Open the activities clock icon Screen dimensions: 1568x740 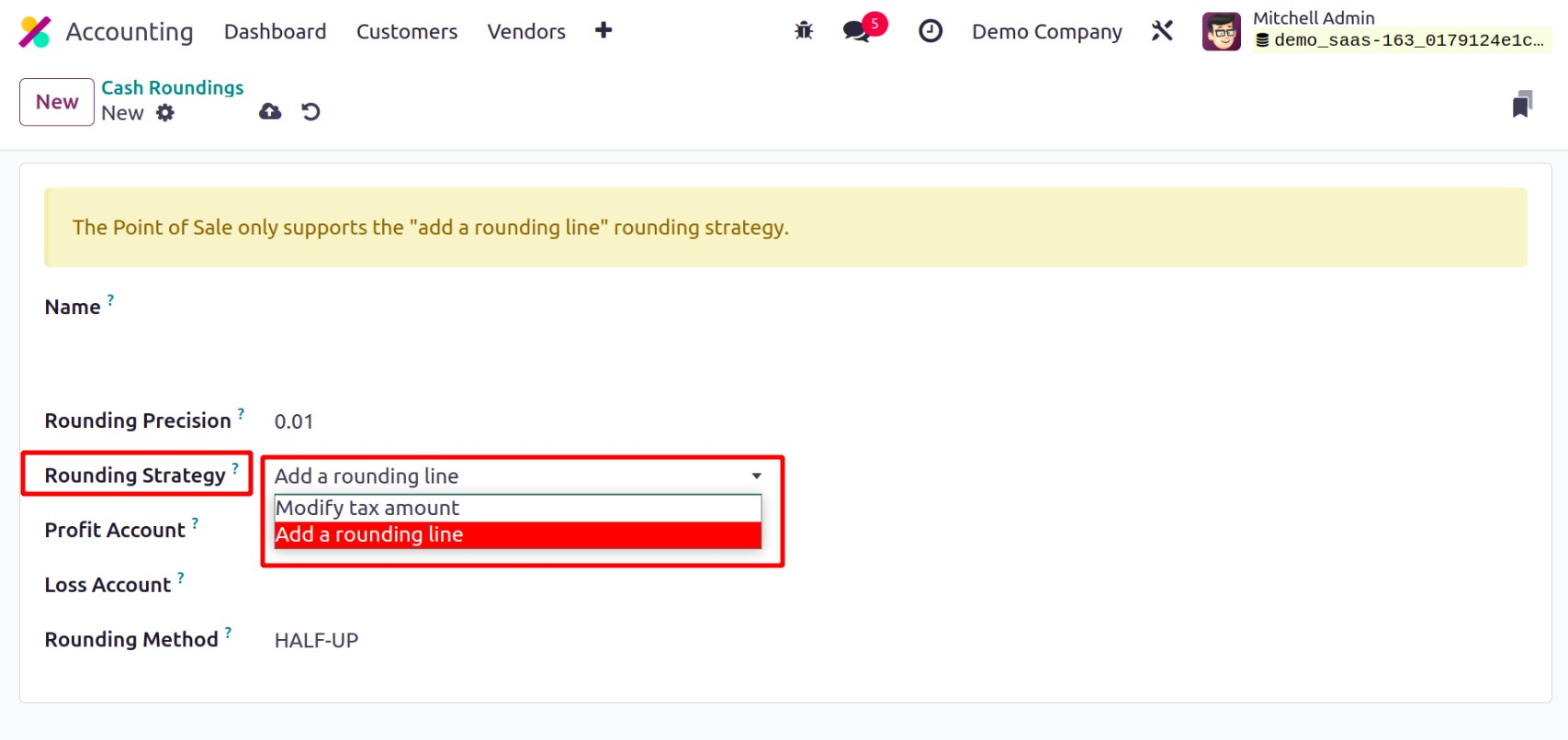(931, 31)
